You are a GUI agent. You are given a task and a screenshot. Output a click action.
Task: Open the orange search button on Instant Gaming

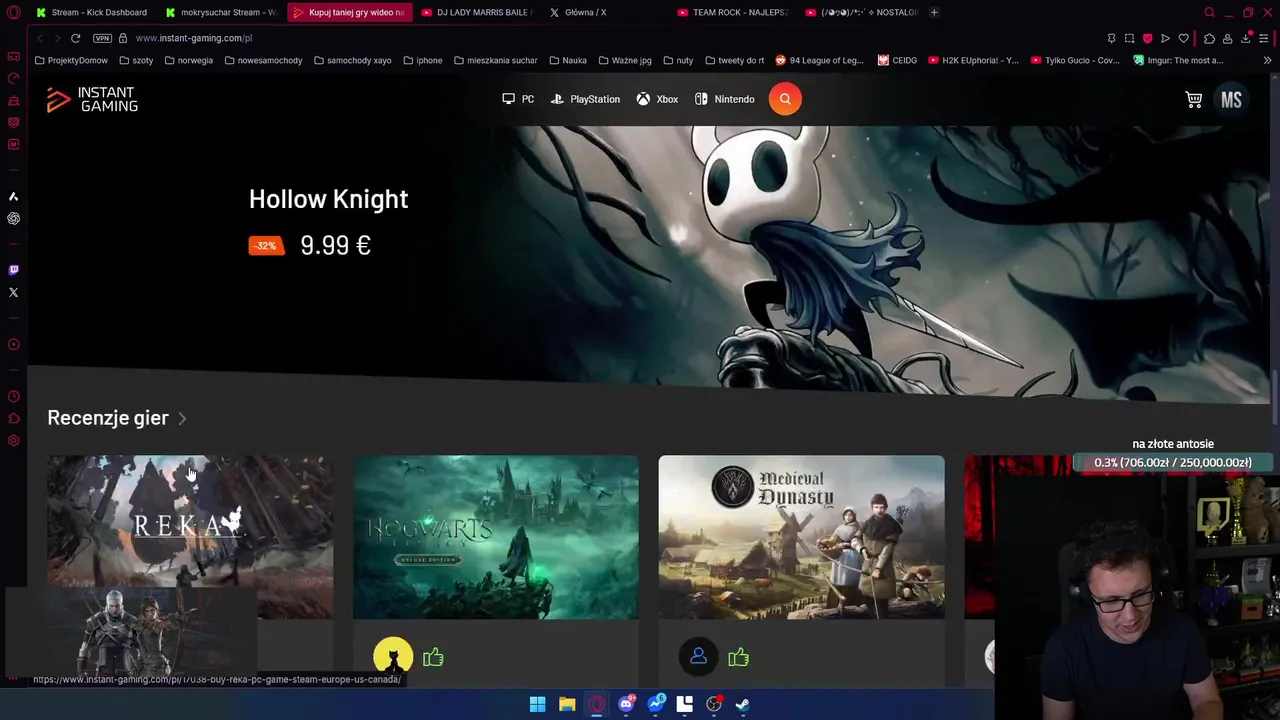[x=785, y=99]
